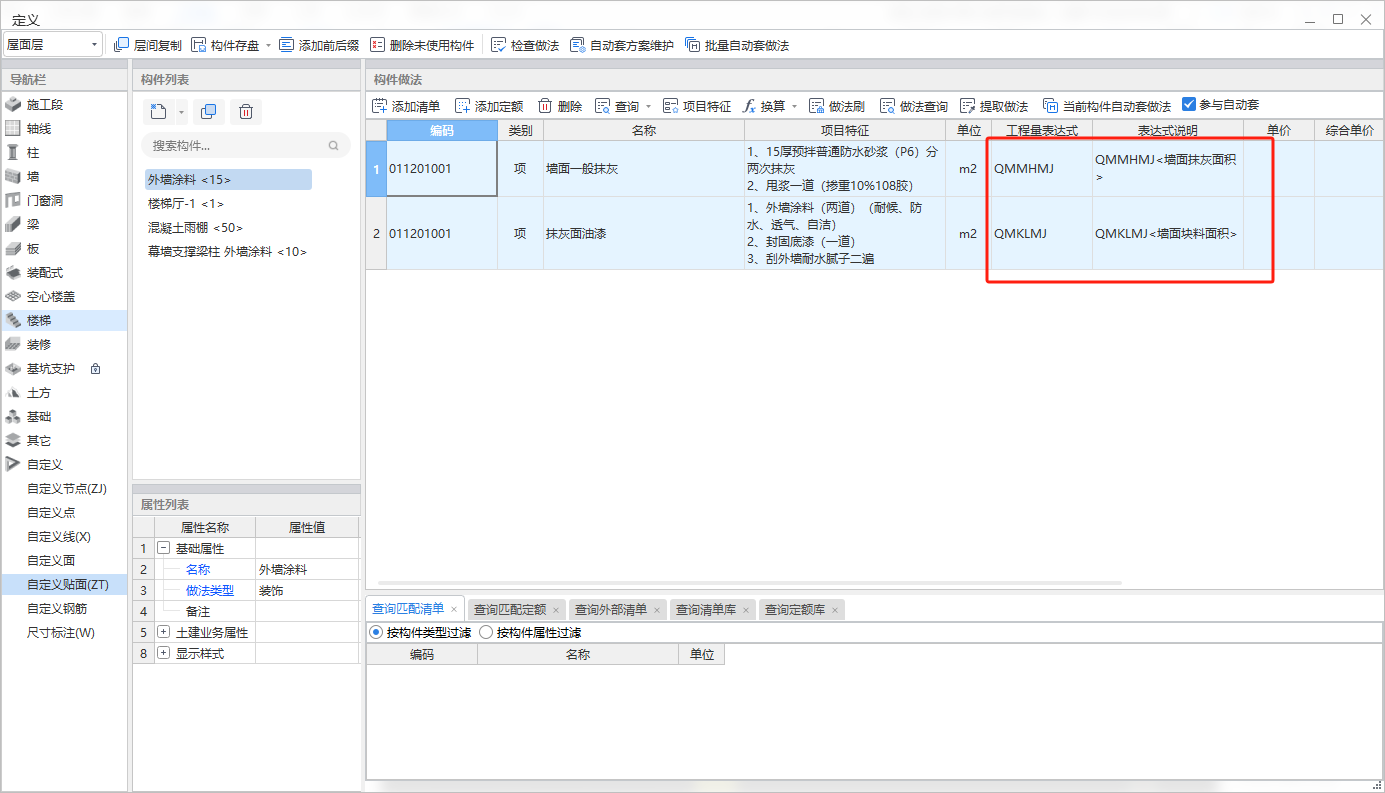Click the 提取做法 icon

(967, 105)
